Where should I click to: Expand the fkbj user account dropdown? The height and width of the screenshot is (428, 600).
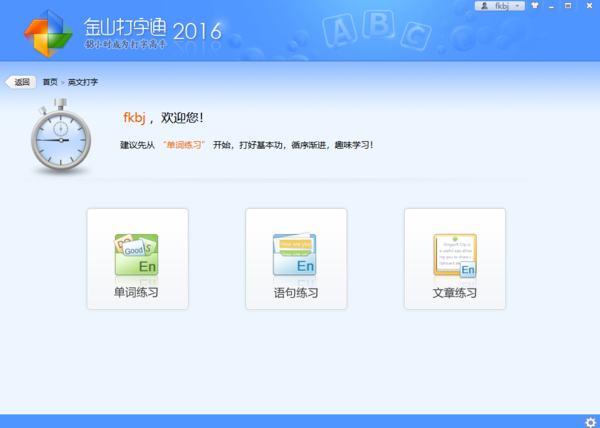tap(502, 6)
